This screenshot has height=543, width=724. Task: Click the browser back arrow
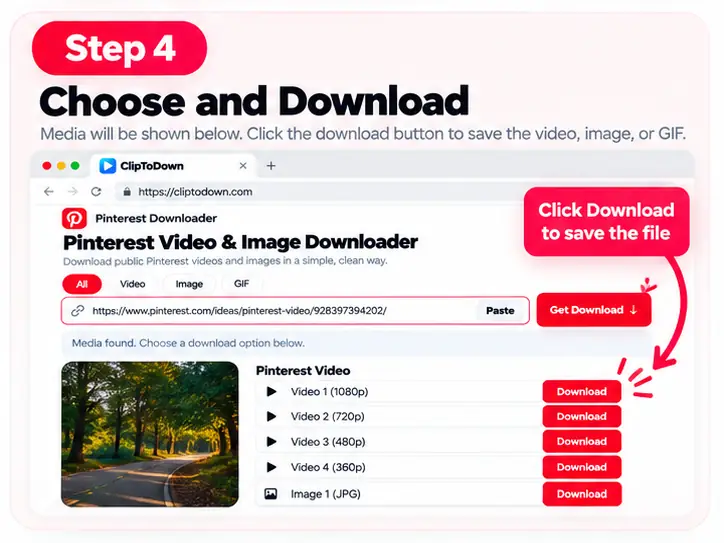point(49,192)
